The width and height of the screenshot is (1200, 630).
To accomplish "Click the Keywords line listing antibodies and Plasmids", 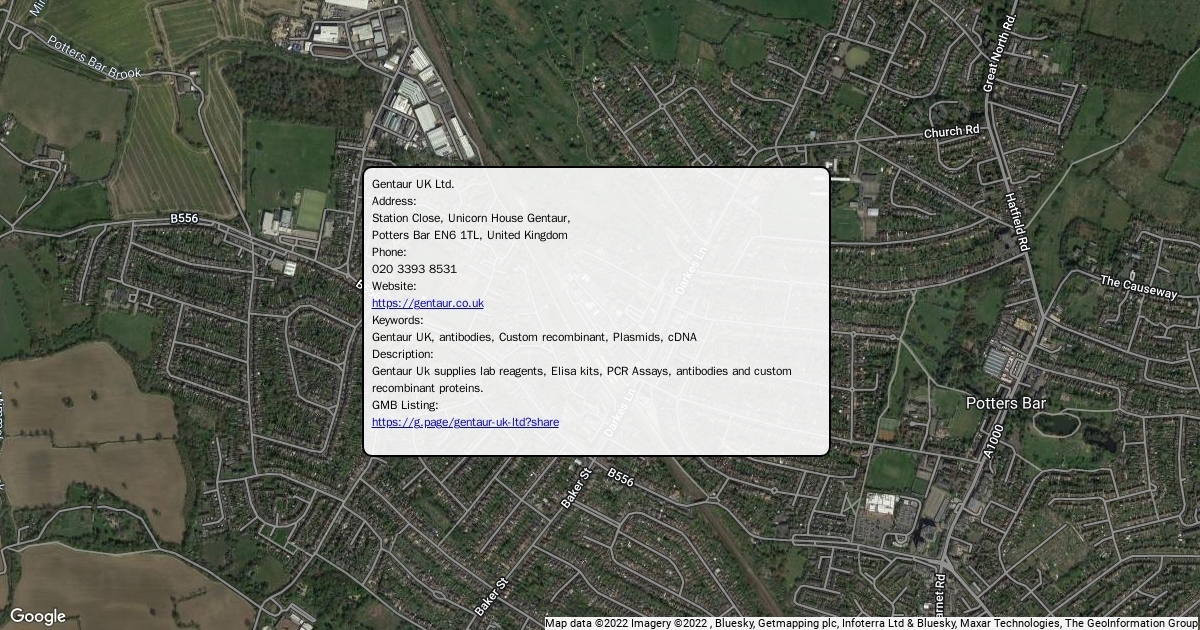I will (534, 337).
